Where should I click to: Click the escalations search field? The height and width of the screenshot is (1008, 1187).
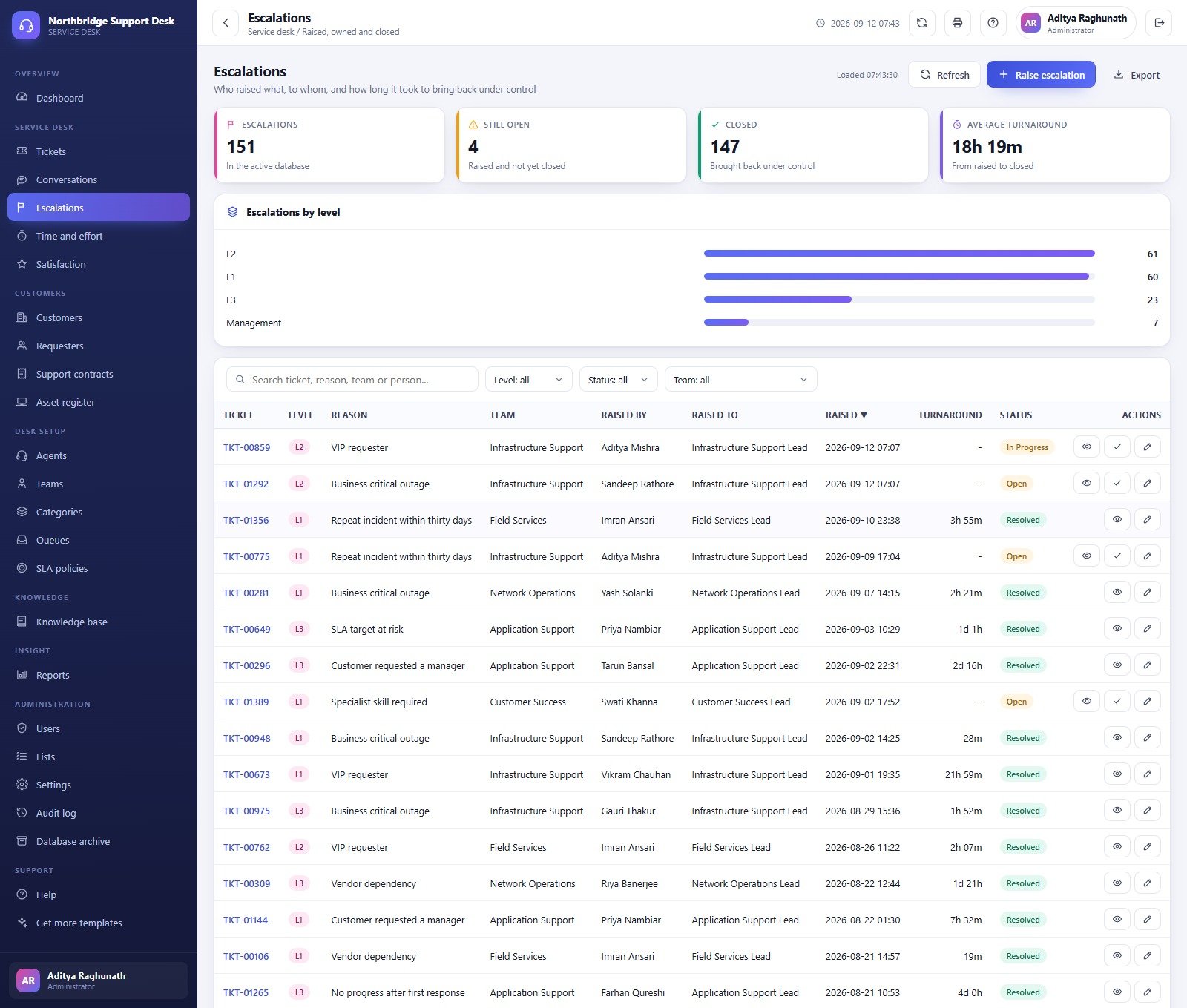[x=352, y=380]
